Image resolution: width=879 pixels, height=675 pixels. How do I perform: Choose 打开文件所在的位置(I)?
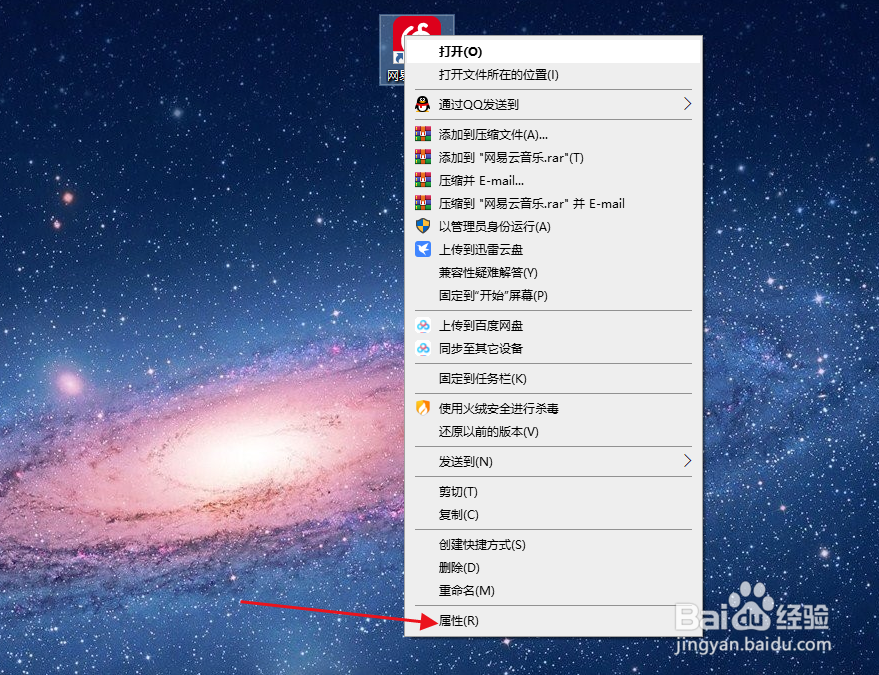click(x=553, y=75)
